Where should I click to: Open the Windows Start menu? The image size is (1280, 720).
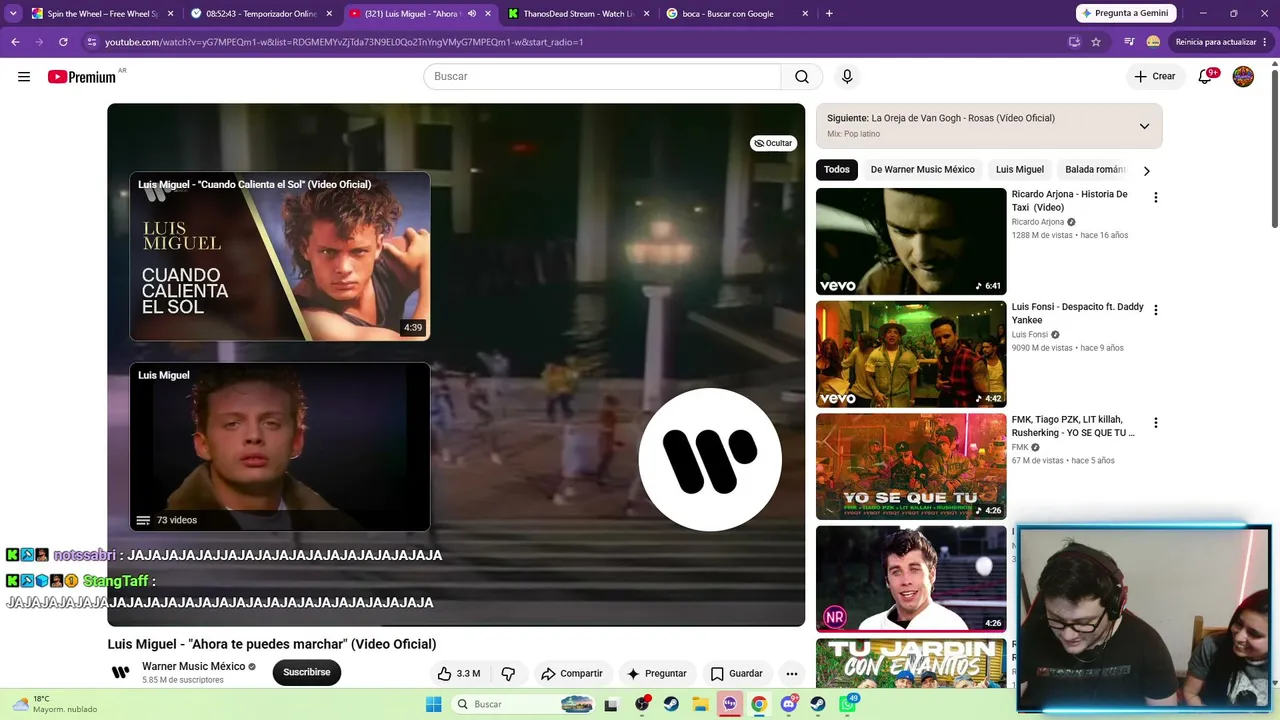433,704
